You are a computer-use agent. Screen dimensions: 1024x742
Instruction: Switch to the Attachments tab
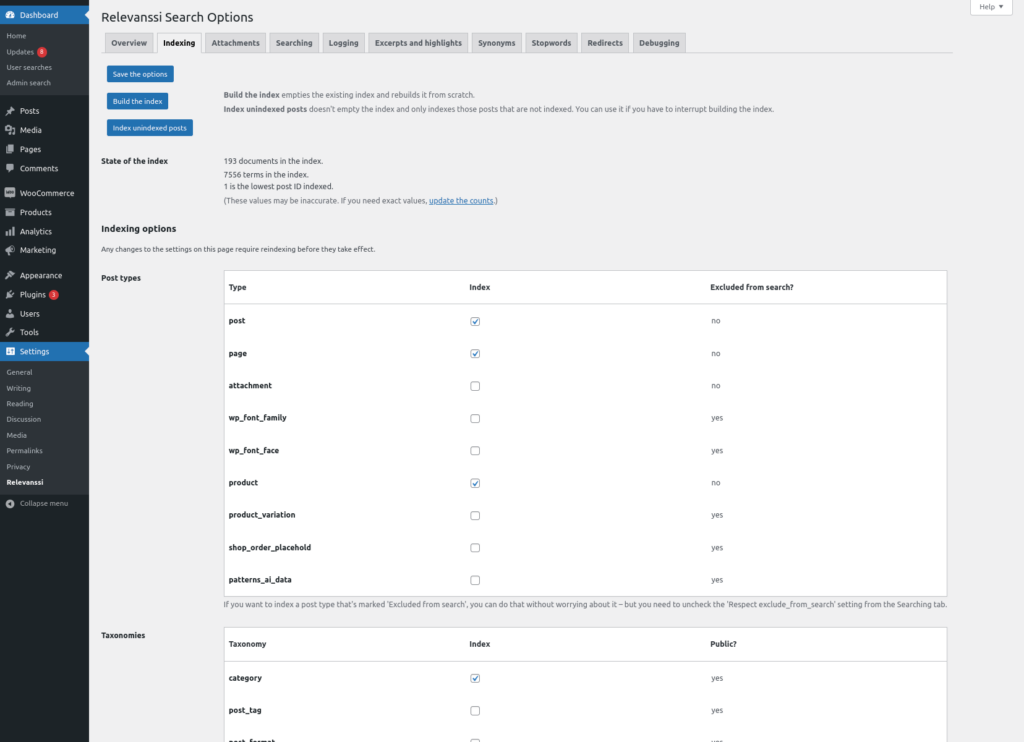coord(235,43)
